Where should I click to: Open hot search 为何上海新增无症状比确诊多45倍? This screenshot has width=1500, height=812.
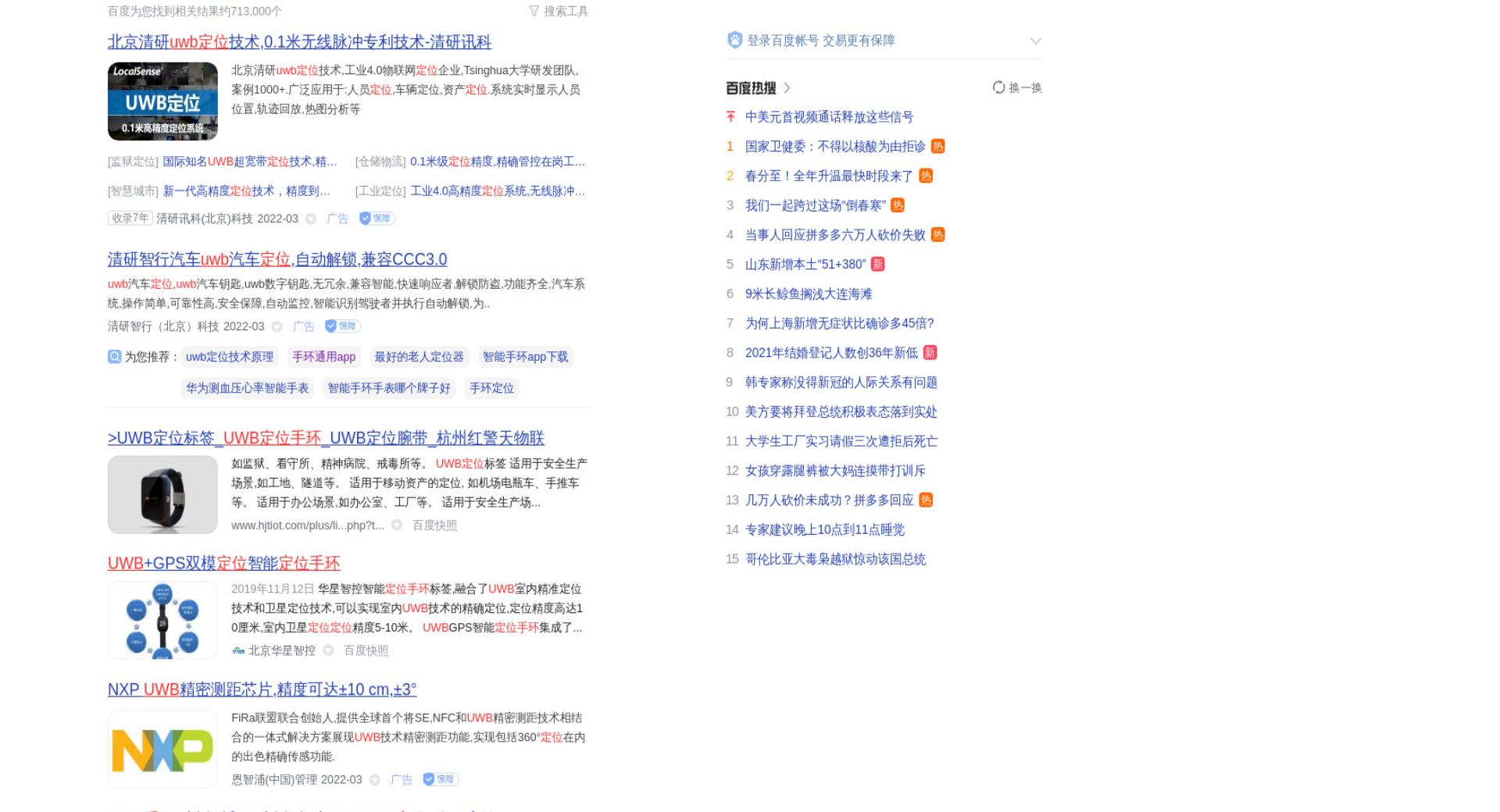click(x=840, y=323)
